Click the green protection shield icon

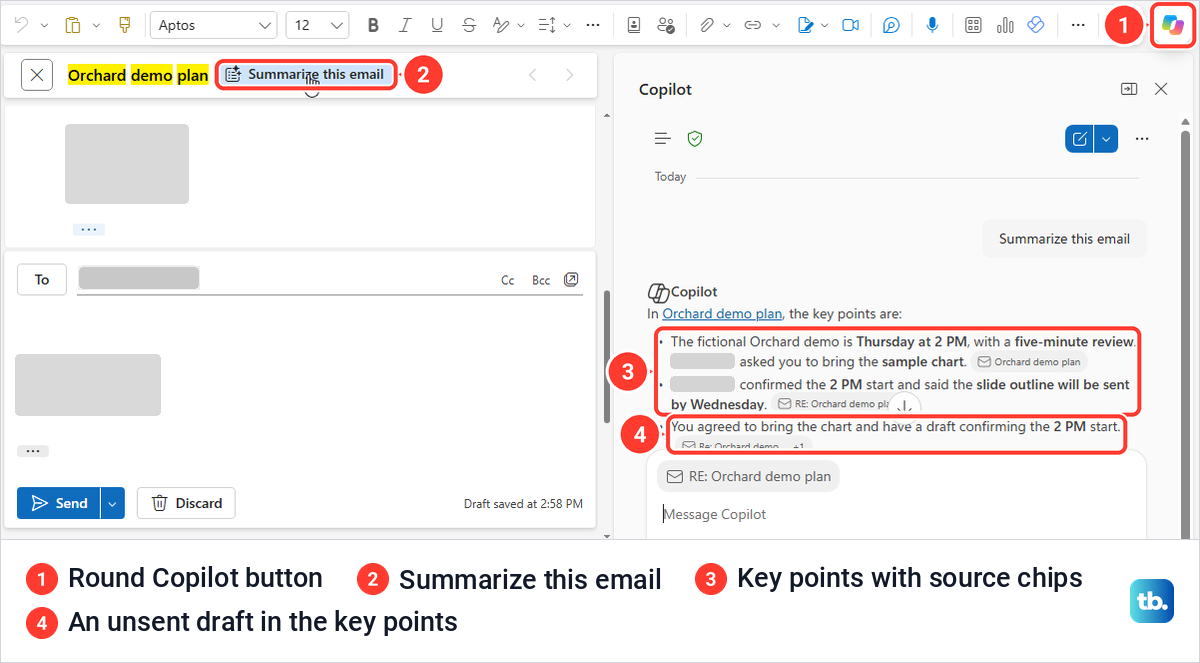click(x=695, y=139)
